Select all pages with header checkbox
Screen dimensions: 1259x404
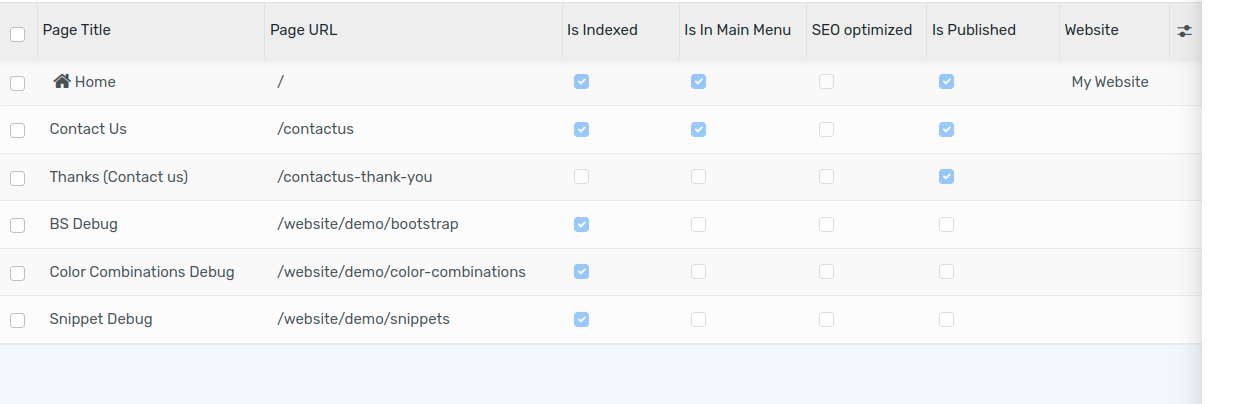click(x=17, y=34)
